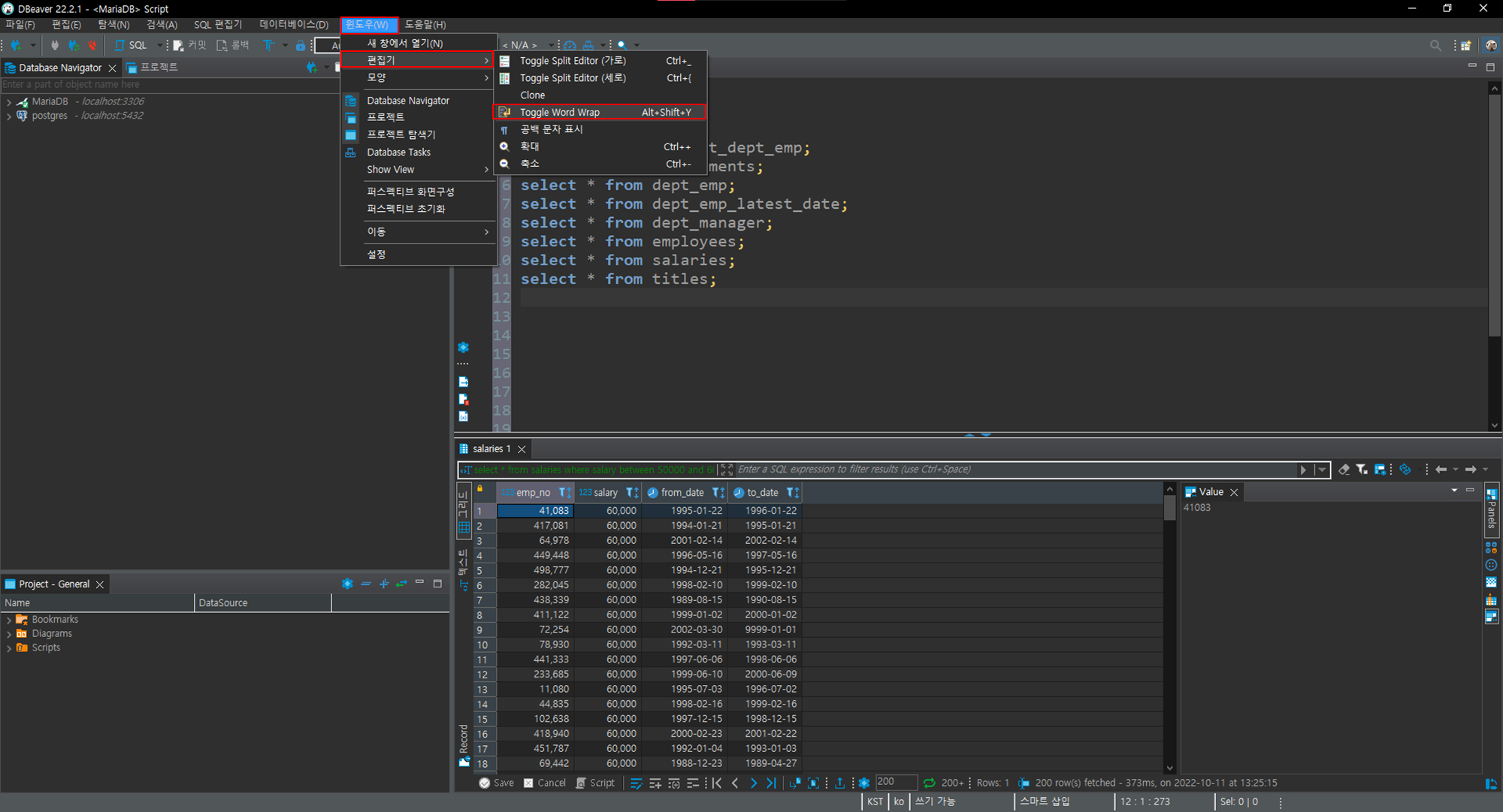Screen dimensions: 1503x812
Task: Go to last page of results
Action: click(771, 783)
